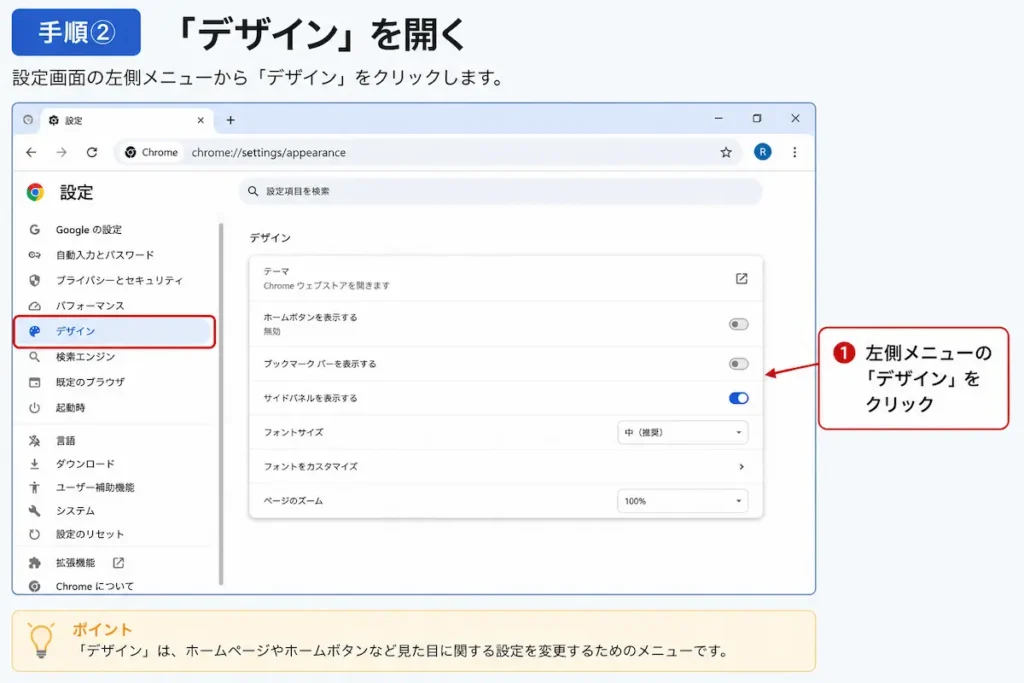This screenshot has width=1024, height=683.
Task: Open ユーザー補助機能 settings
Action: (95, 487)
